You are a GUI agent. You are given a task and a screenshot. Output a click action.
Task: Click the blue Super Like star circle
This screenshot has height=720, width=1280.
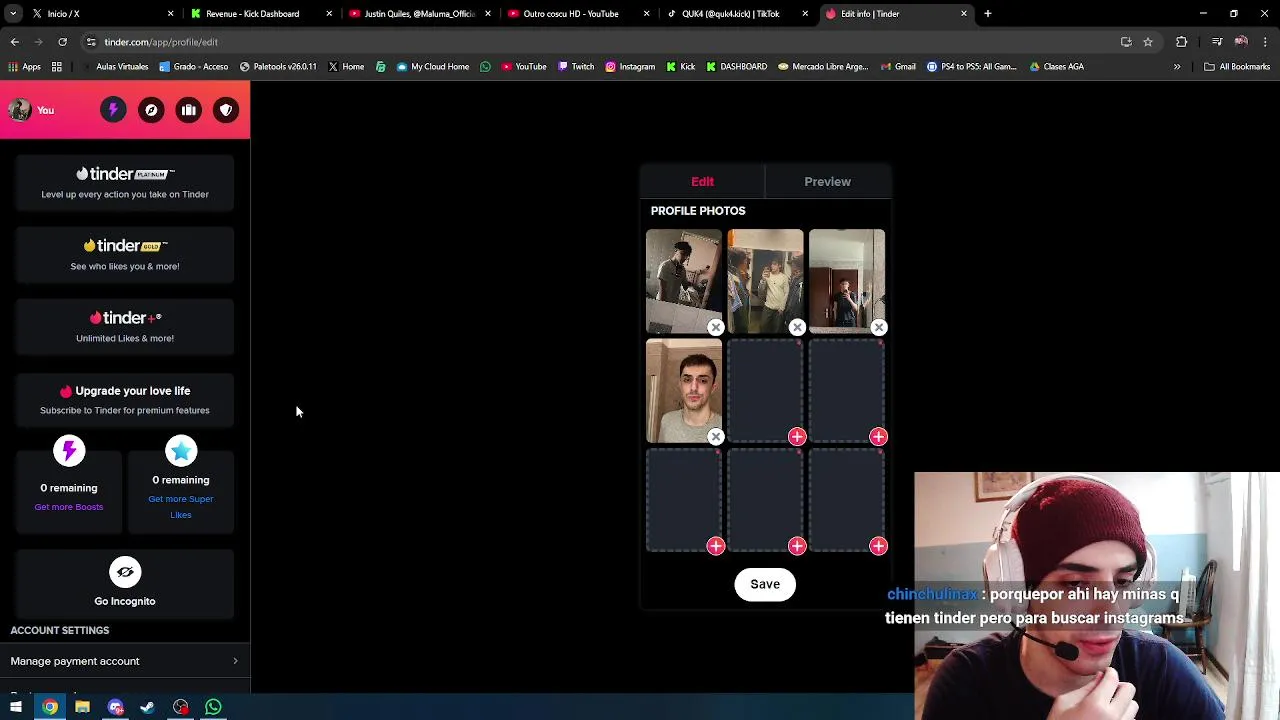click(x=181, y=451)
